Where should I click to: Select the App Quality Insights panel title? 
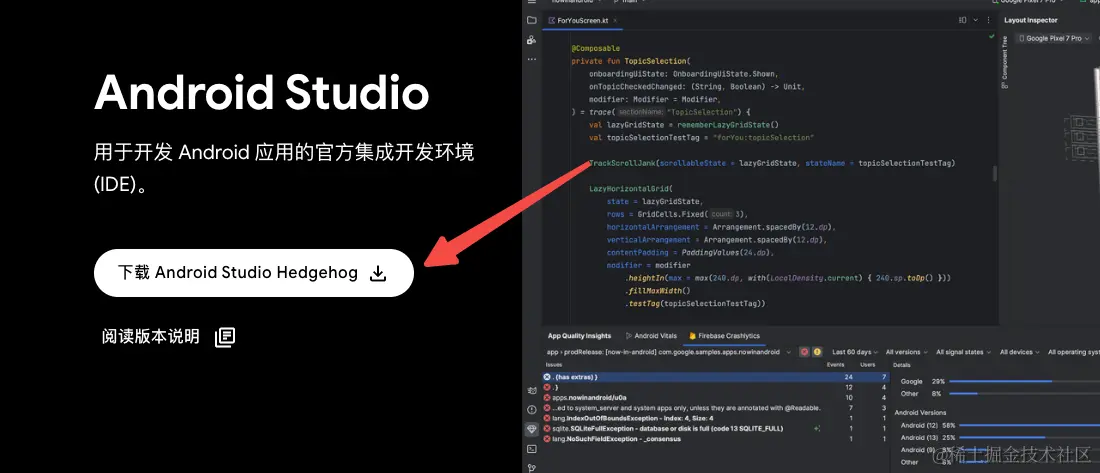point(579,336)
